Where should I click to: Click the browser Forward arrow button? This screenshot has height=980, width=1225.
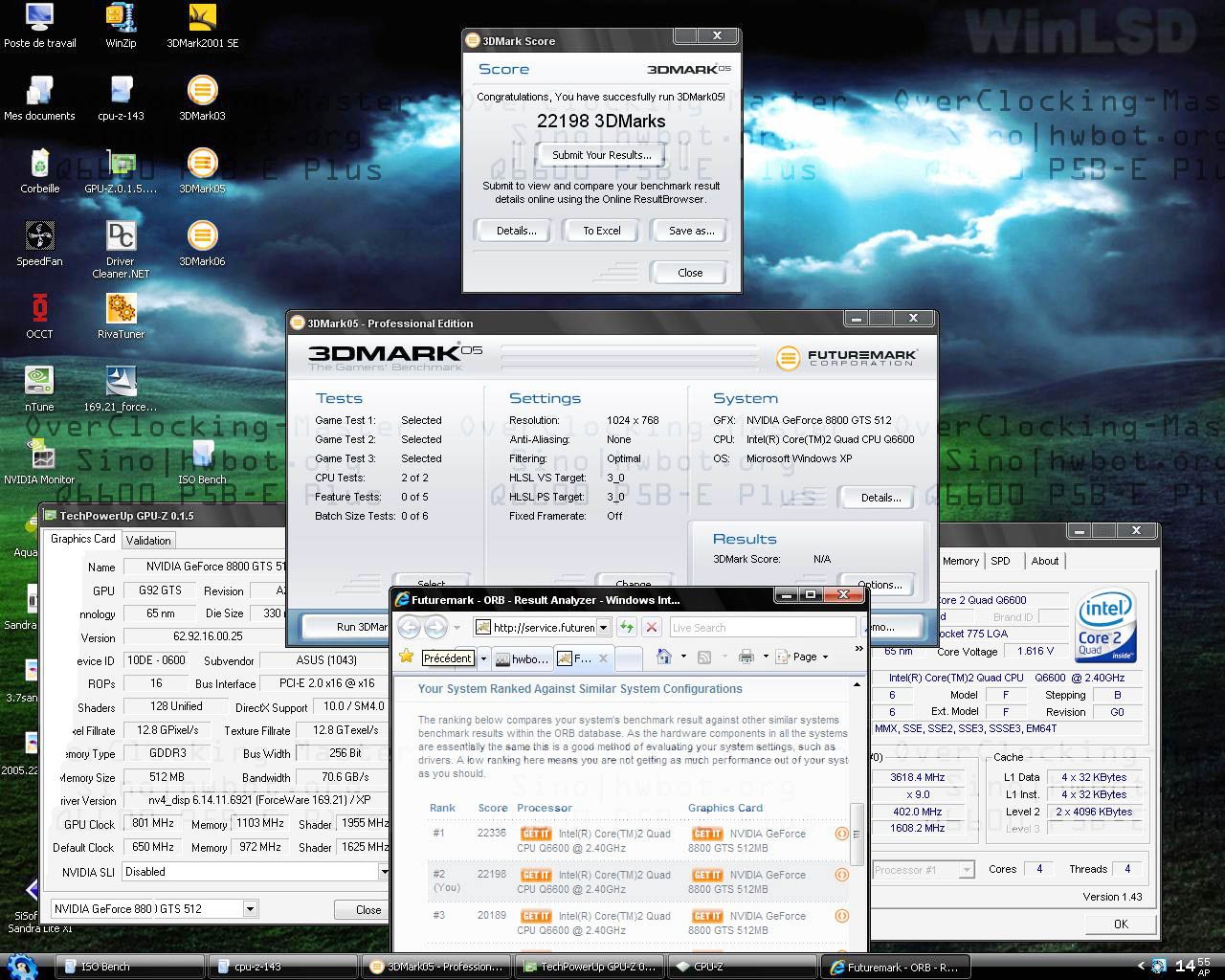click(435, 628)
